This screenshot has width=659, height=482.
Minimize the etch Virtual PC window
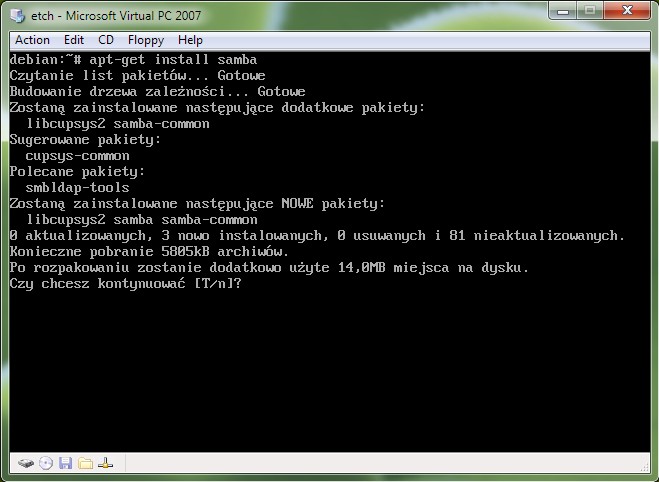[563, 11]
